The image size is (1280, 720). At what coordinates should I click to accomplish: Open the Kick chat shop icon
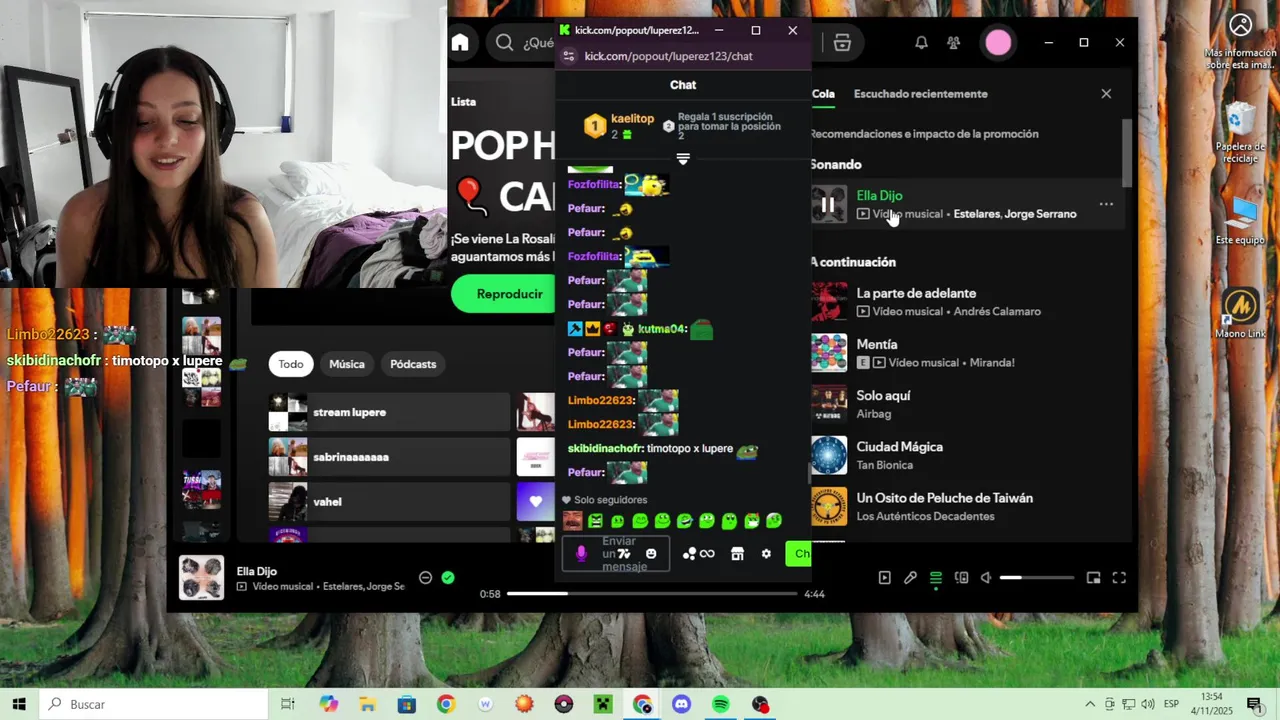click(x=737, y=554)
